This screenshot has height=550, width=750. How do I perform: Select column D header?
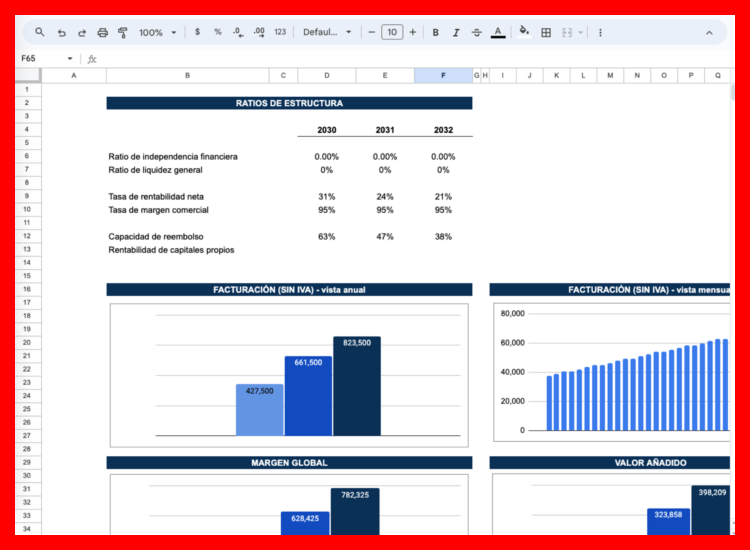[x=327, y=75]
